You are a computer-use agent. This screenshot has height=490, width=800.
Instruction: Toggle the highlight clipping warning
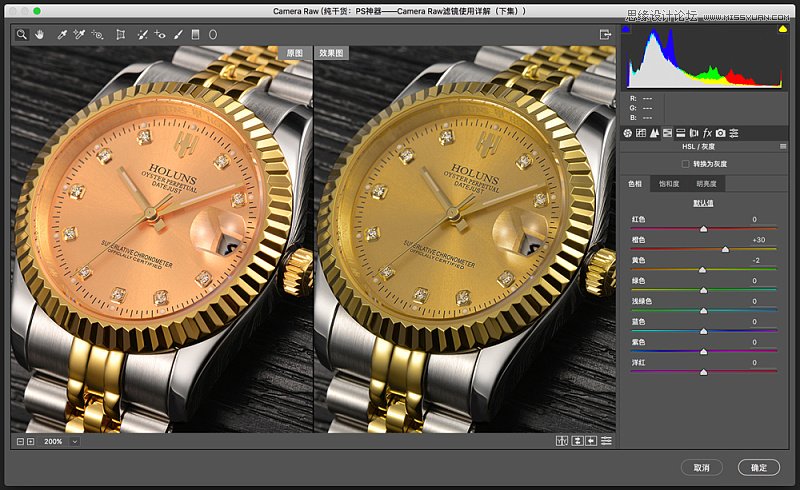782,29
